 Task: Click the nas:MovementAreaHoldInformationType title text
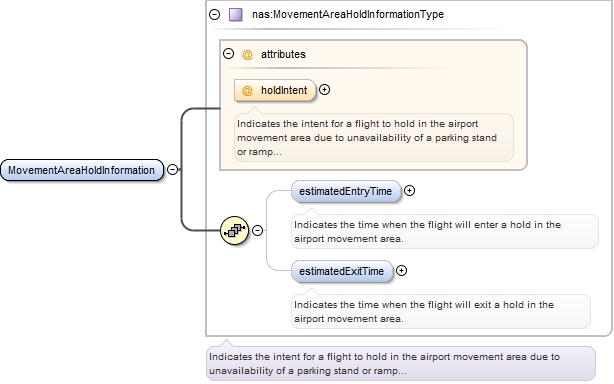coord(348,14)
